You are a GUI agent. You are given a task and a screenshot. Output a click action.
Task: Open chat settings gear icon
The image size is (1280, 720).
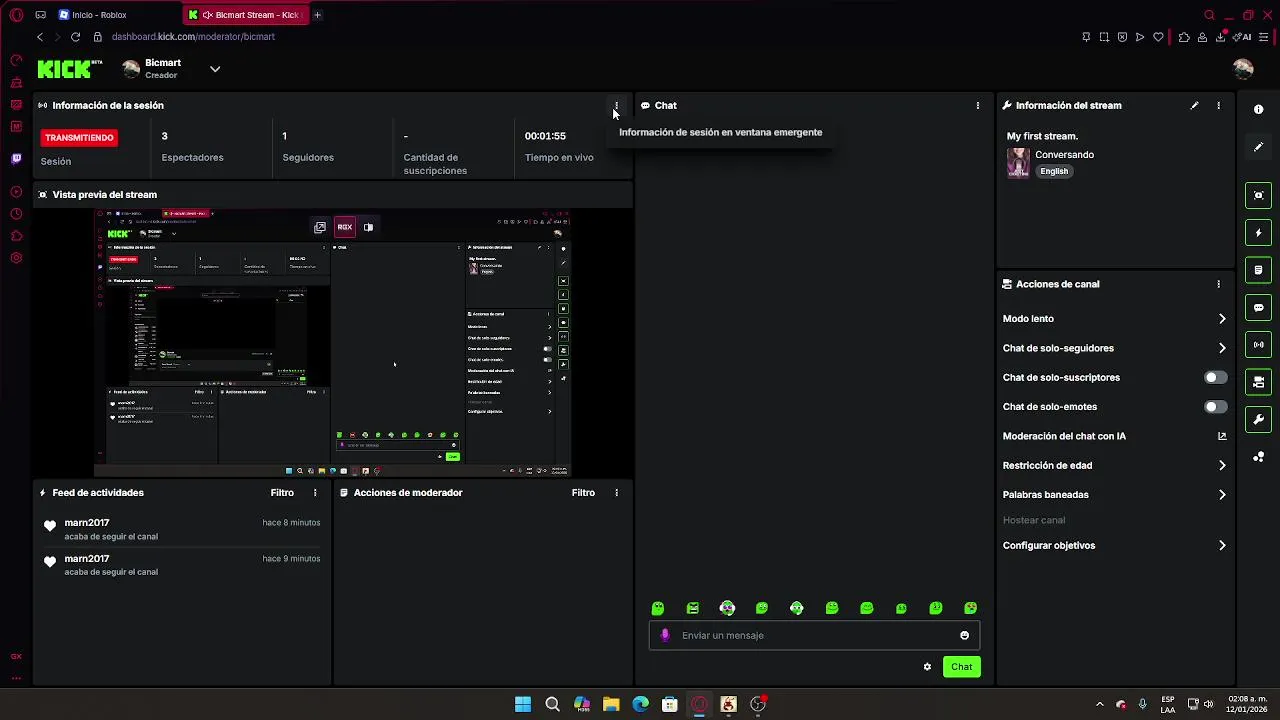[927, 667]
